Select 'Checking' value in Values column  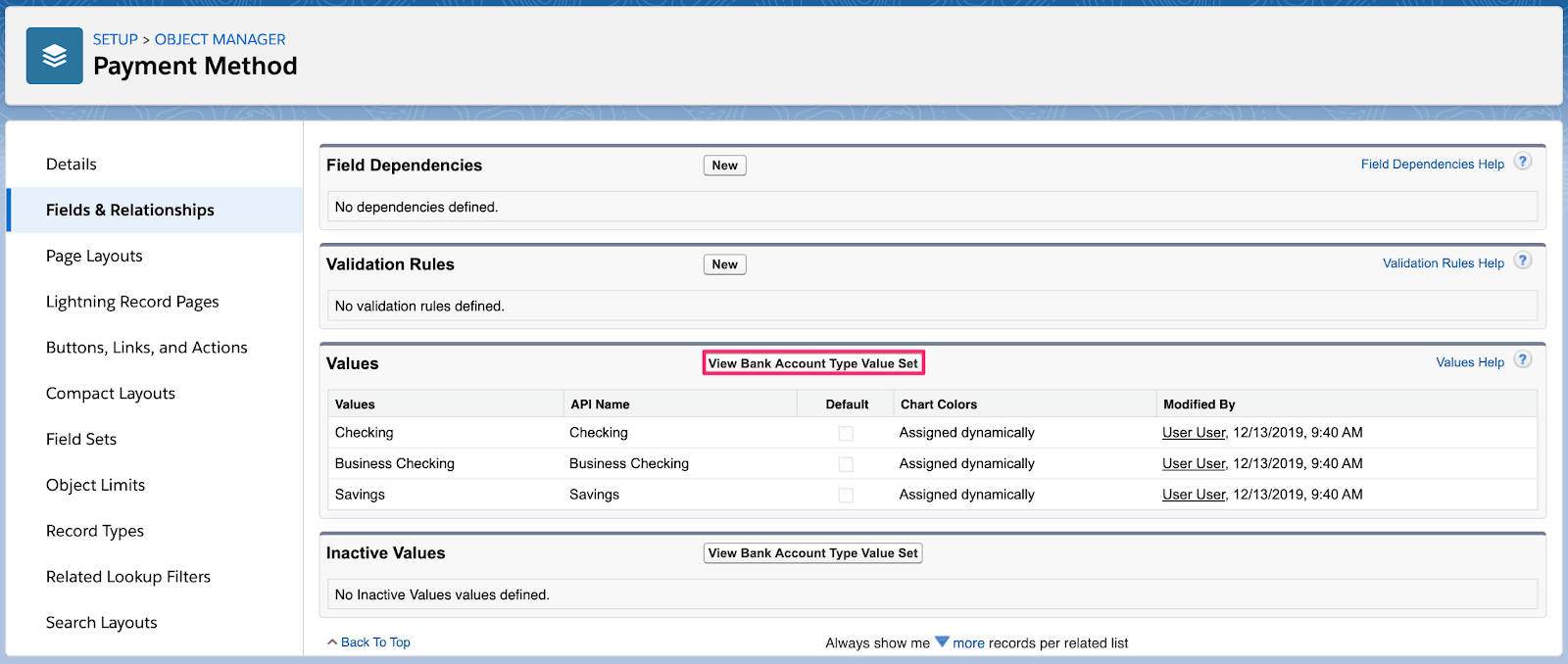point(364,433)
